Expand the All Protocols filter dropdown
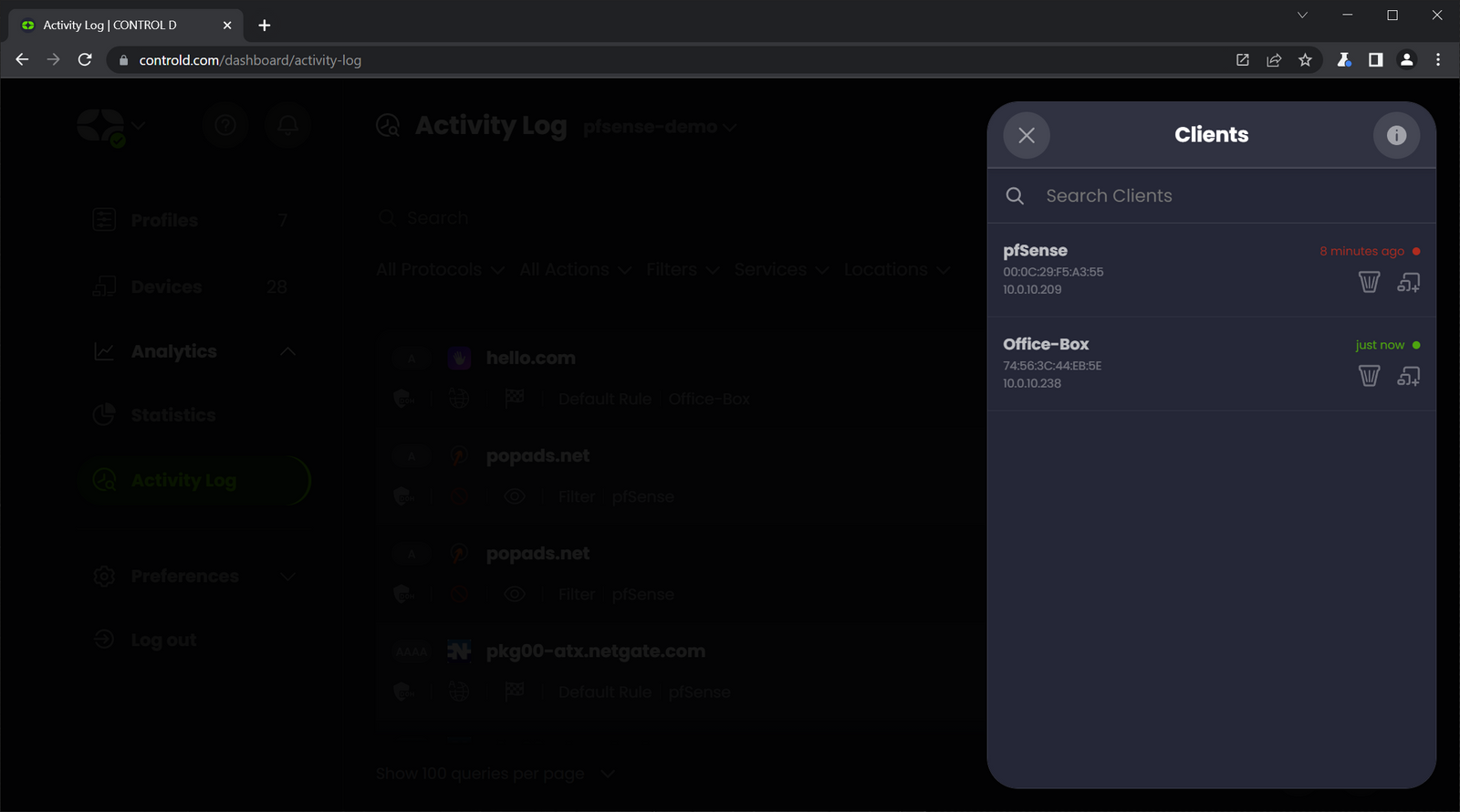Image resolution: width=1460 pixels, height=812 pixels. pos(440,270)
